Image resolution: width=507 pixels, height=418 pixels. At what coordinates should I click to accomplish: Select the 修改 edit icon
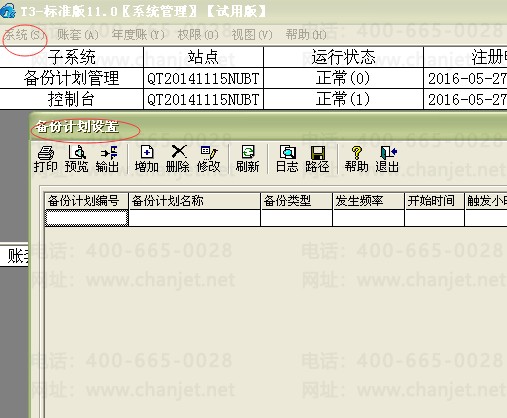coord(209,159)
